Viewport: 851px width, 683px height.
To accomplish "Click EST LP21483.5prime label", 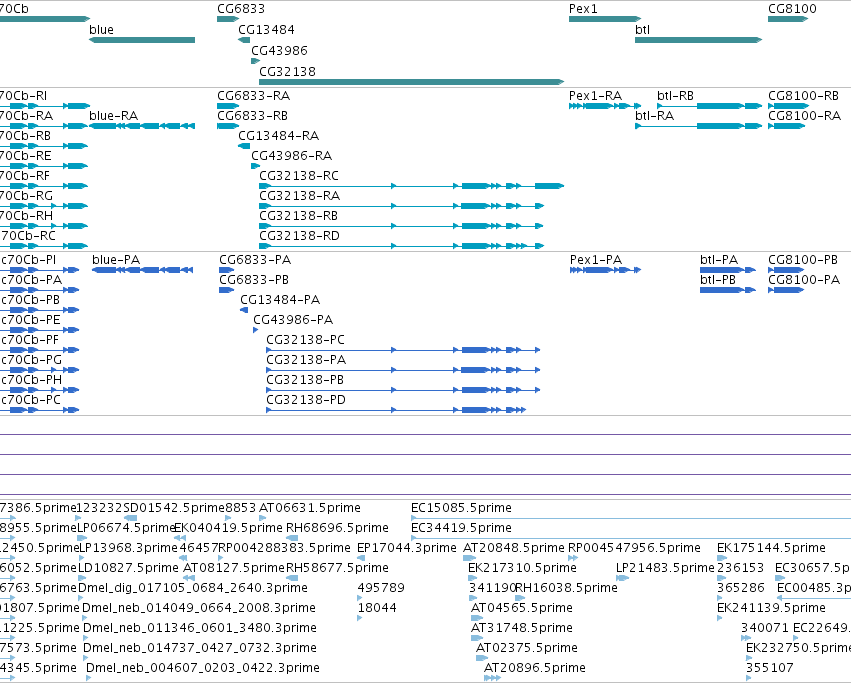I will (x=665, y=568).
